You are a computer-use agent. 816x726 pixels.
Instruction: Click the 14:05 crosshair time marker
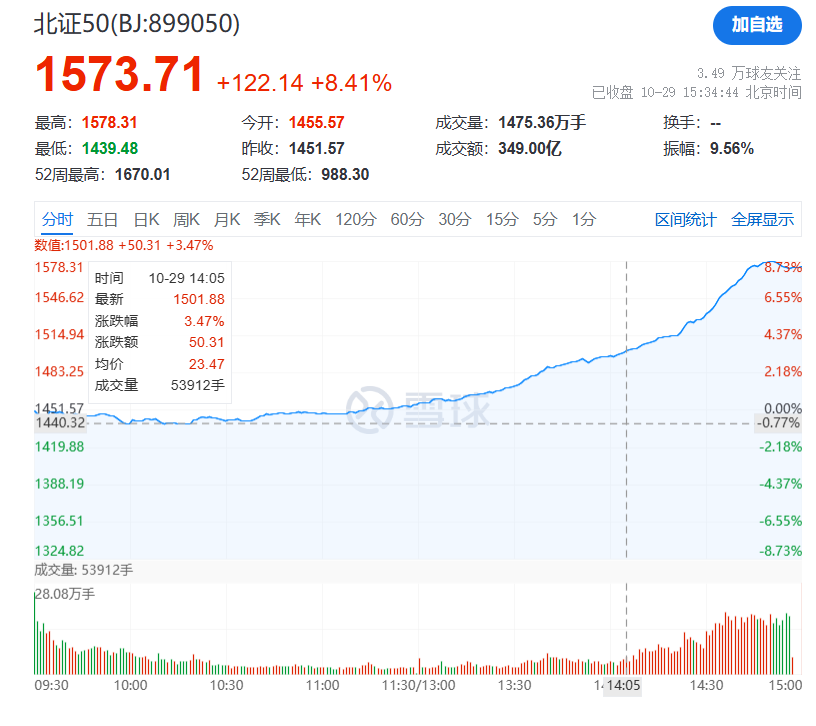click(x=626, y=686)
